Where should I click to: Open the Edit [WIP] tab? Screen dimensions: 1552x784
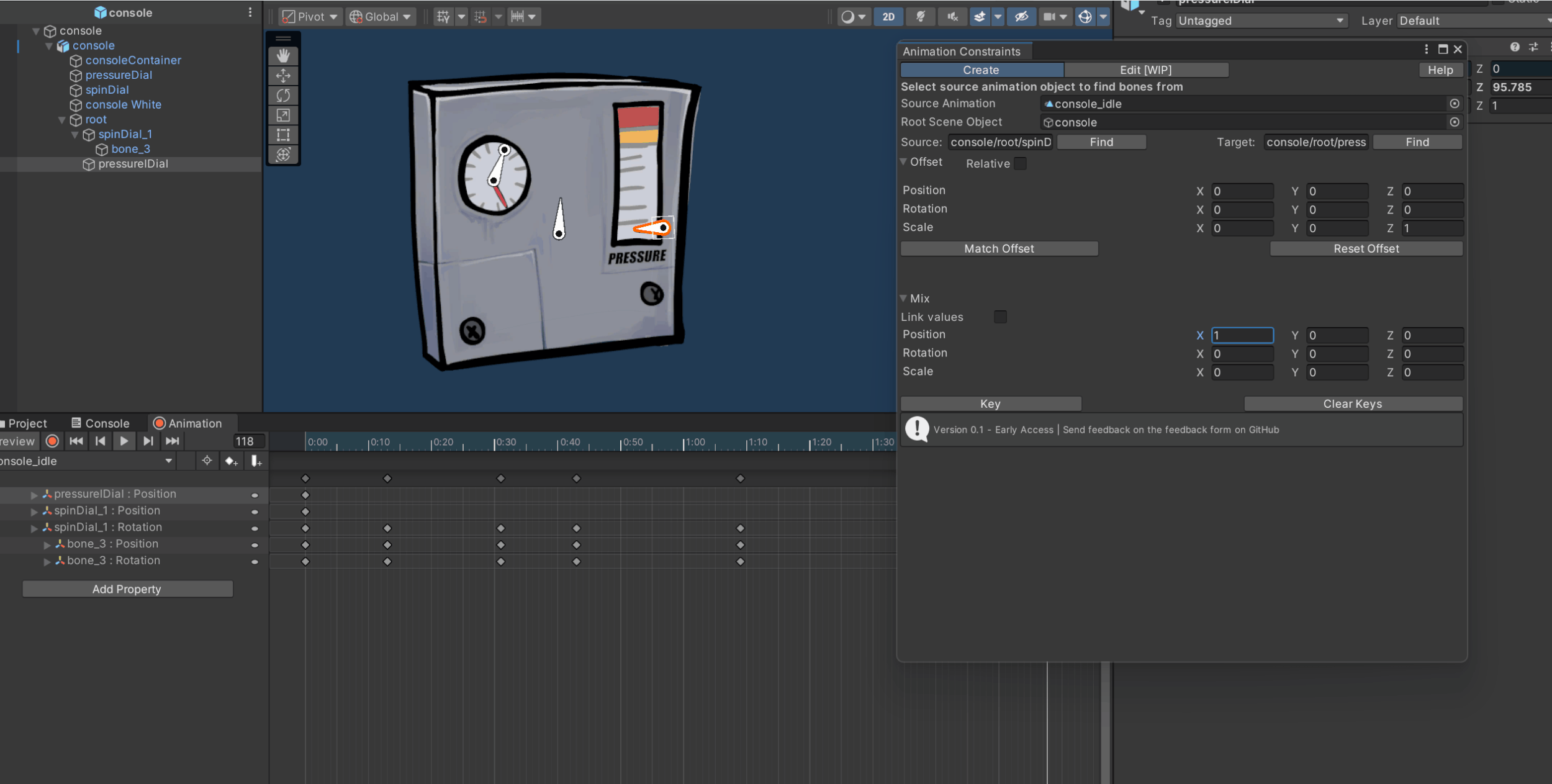point(1145,70)
